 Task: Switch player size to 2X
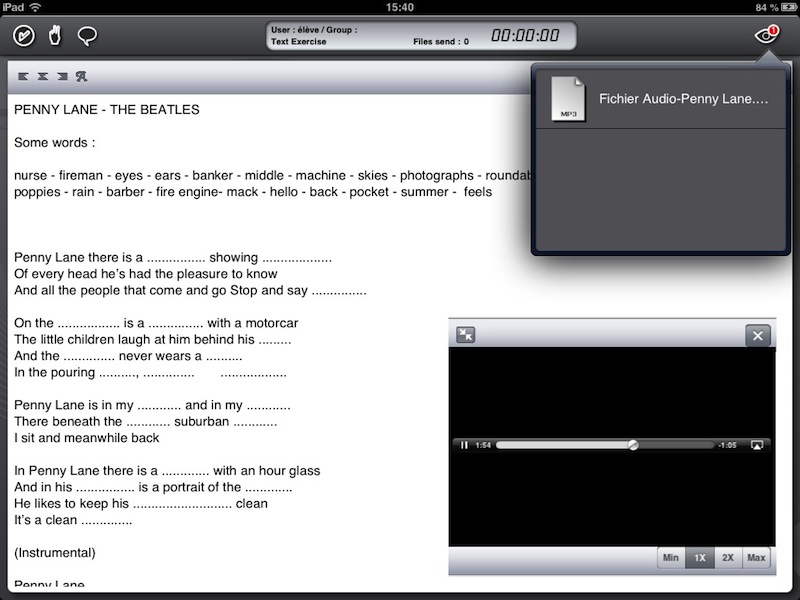(728, 558)
